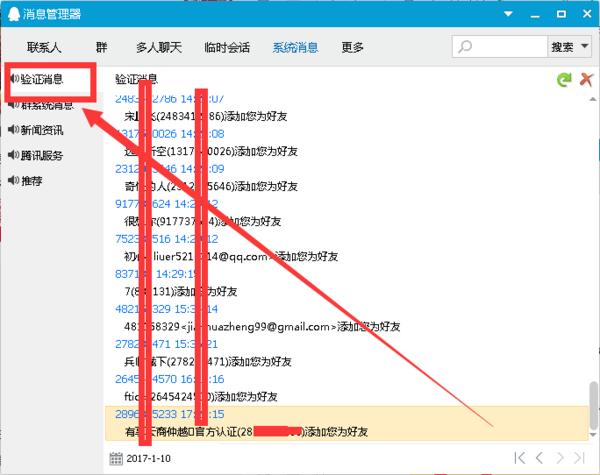
Task: Click the QQ penguin logo icon
Action: (13, 14)
